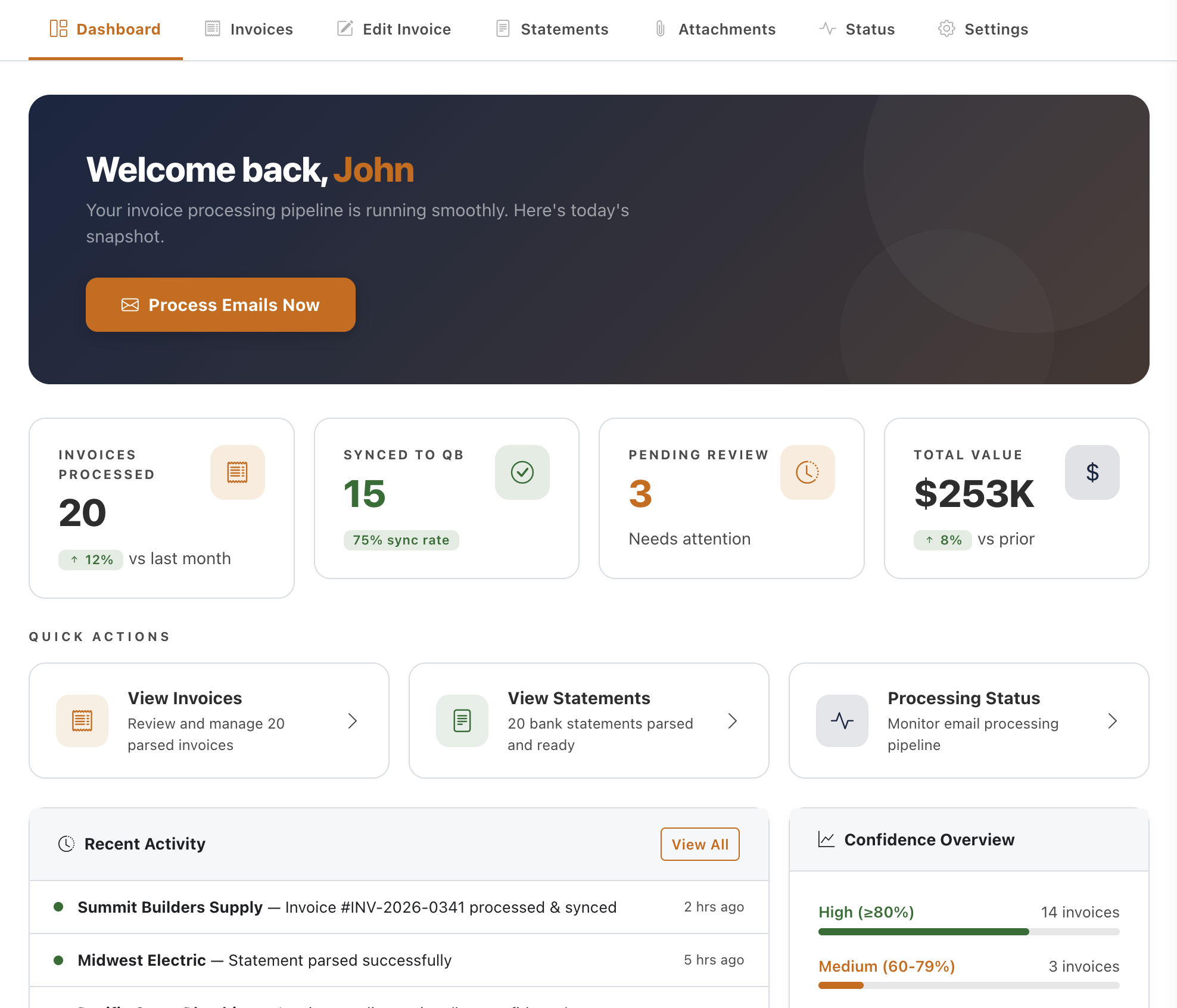Go to the Edit Invoice tab
This screenshot has height=1008, width=1177.
pyautogui.click(x=394, y=29)
